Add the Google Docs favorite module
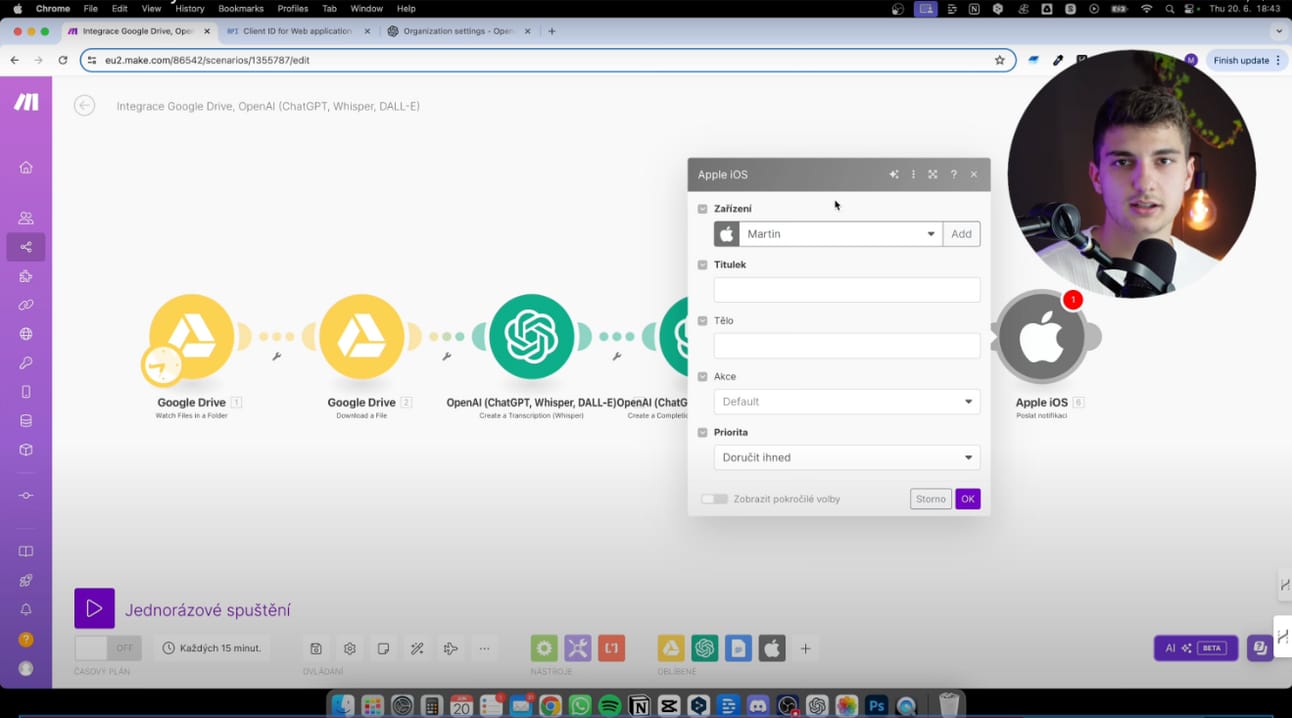The width and height of the screenshot is (1292, 718). click(x=738, y=648)
